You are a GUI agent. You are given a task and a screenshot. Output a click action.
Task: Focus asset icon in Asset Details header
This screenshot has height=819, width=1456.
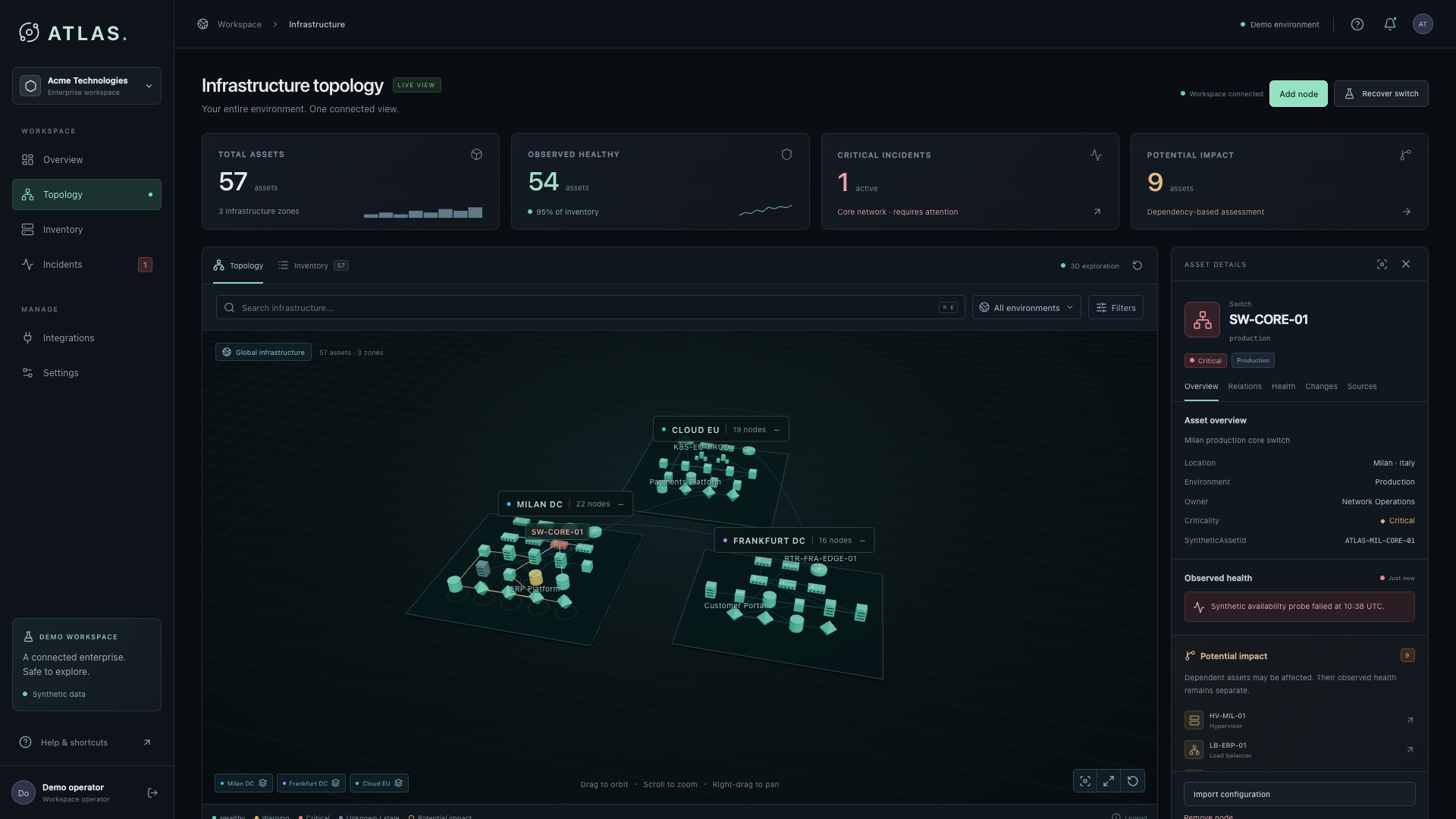point(1382,265)
